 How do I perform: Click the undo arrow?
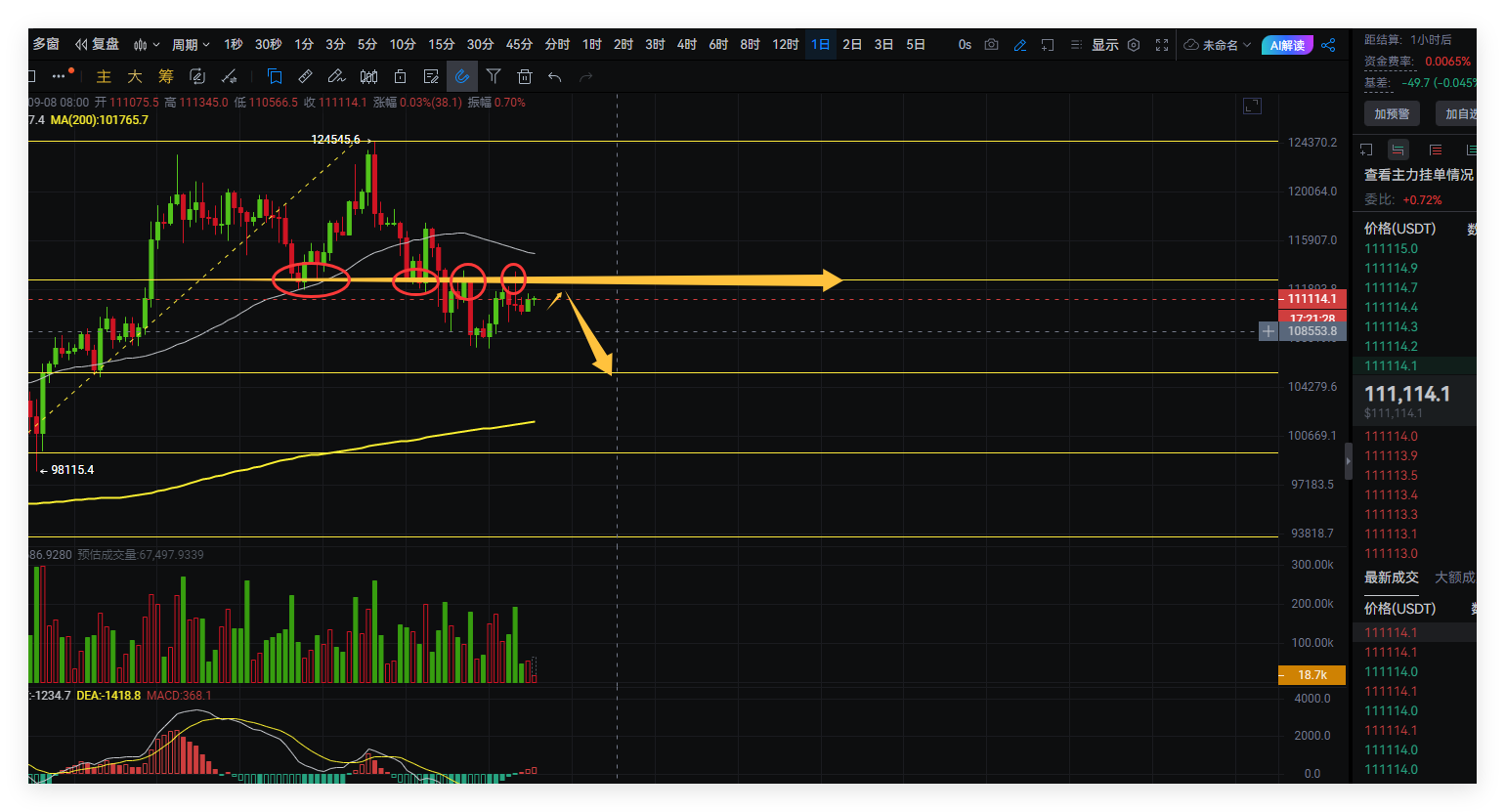(555, 76)
